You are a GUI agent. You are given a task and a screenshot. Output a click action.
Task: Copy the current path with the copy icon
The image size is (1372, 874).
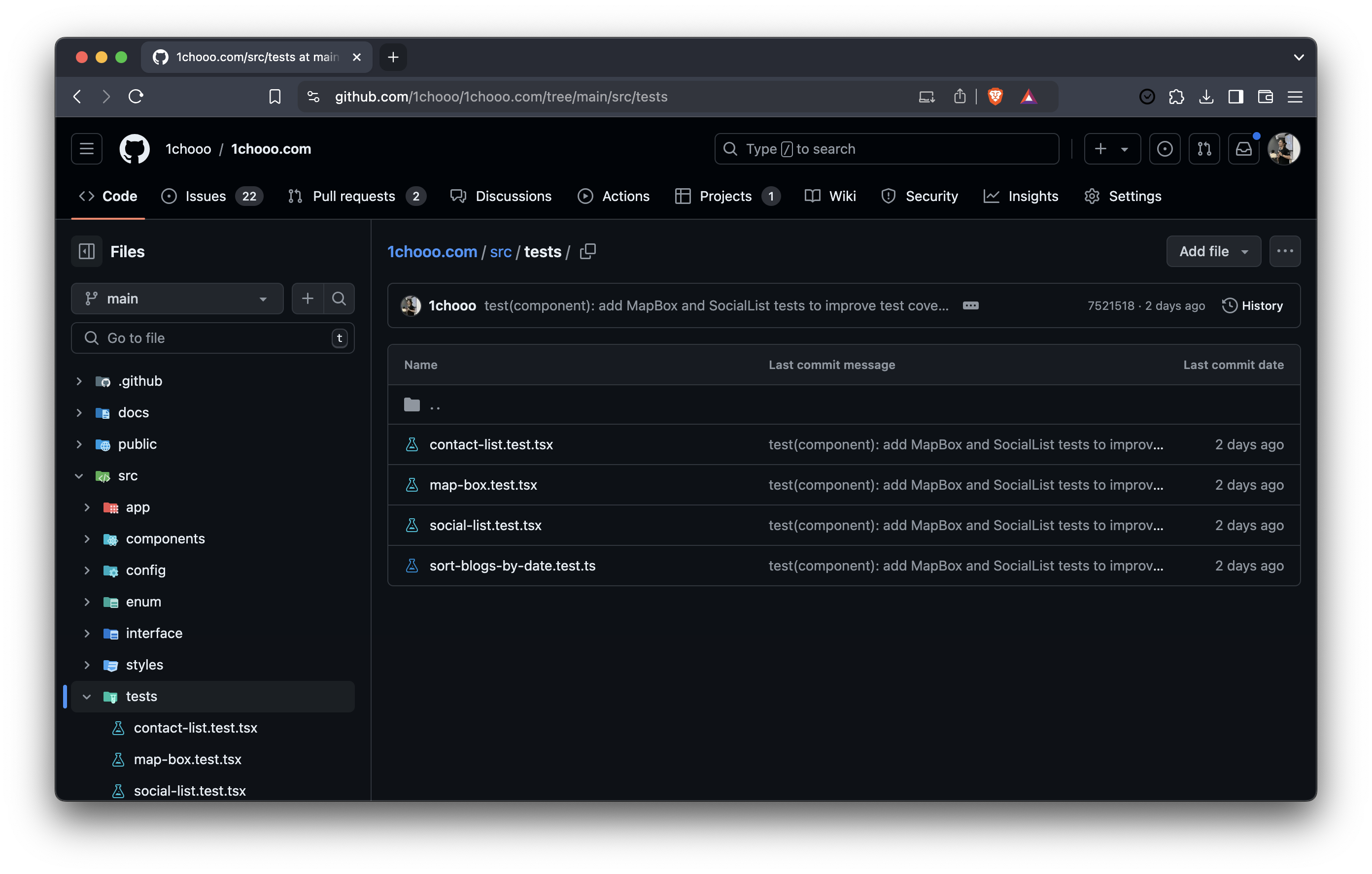(x=587, y=251)
